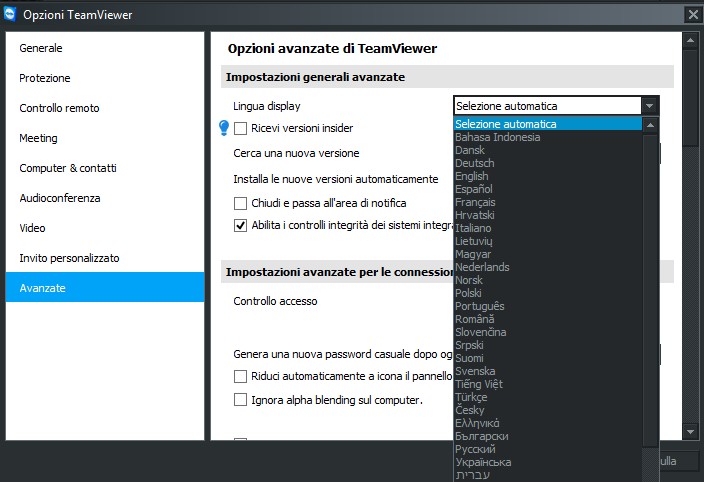Viewport: 704px width, 482px height.
Task: Select Bahasa Indonesia language
Action: coord(548,137)
